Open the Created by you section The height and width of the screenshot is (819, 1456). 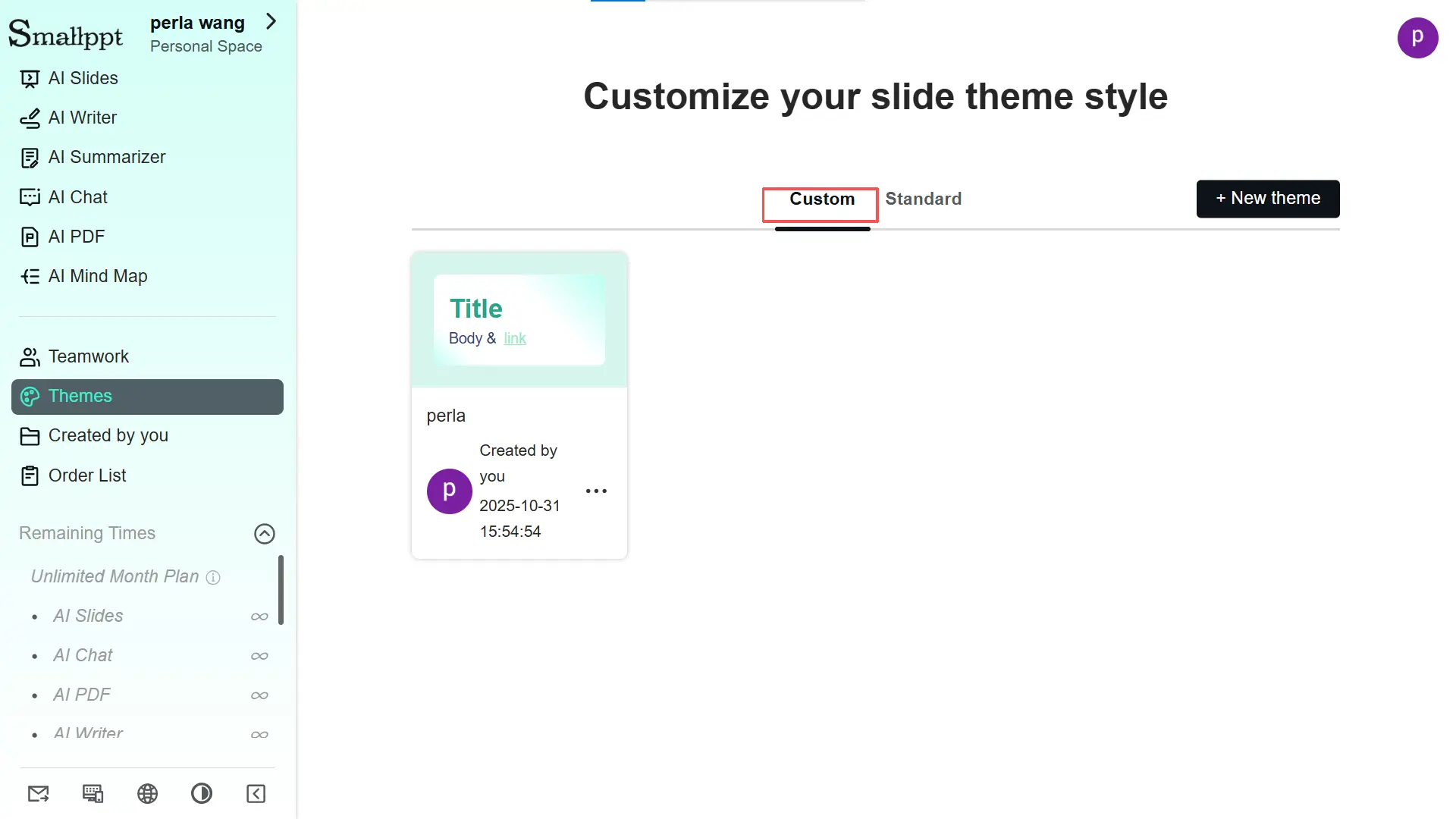point(108,435)
